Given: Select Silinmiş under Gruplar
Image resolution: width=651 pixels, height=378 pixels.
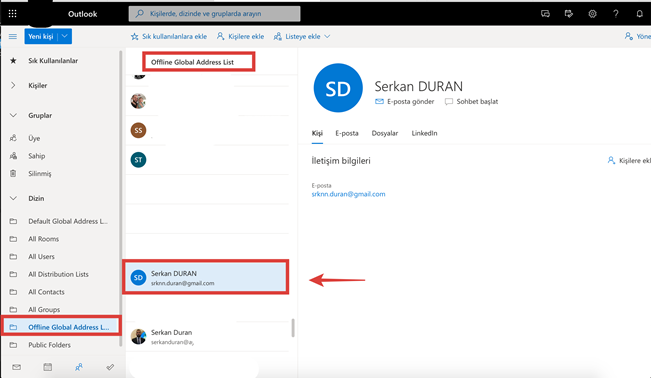Looking at the screenshot, I should pyautogui.click(x=39, y=174).
